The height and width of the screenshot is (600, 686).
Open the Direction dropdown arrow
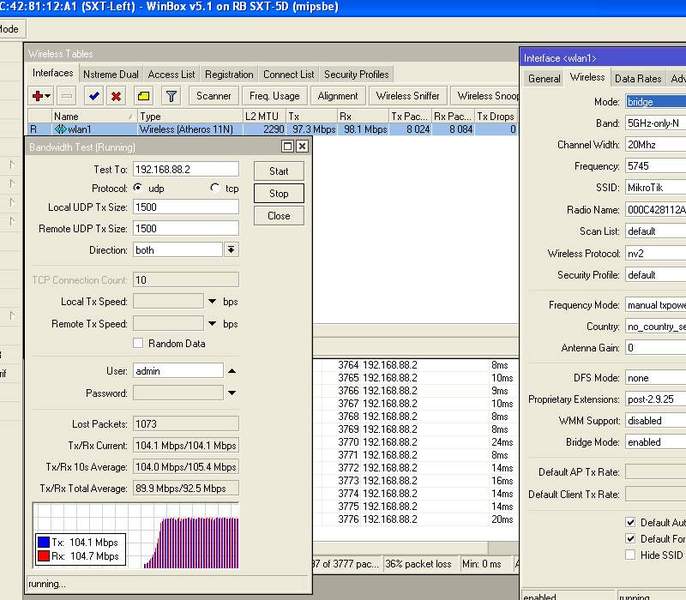pyautogui.click(x=231, y=250)
